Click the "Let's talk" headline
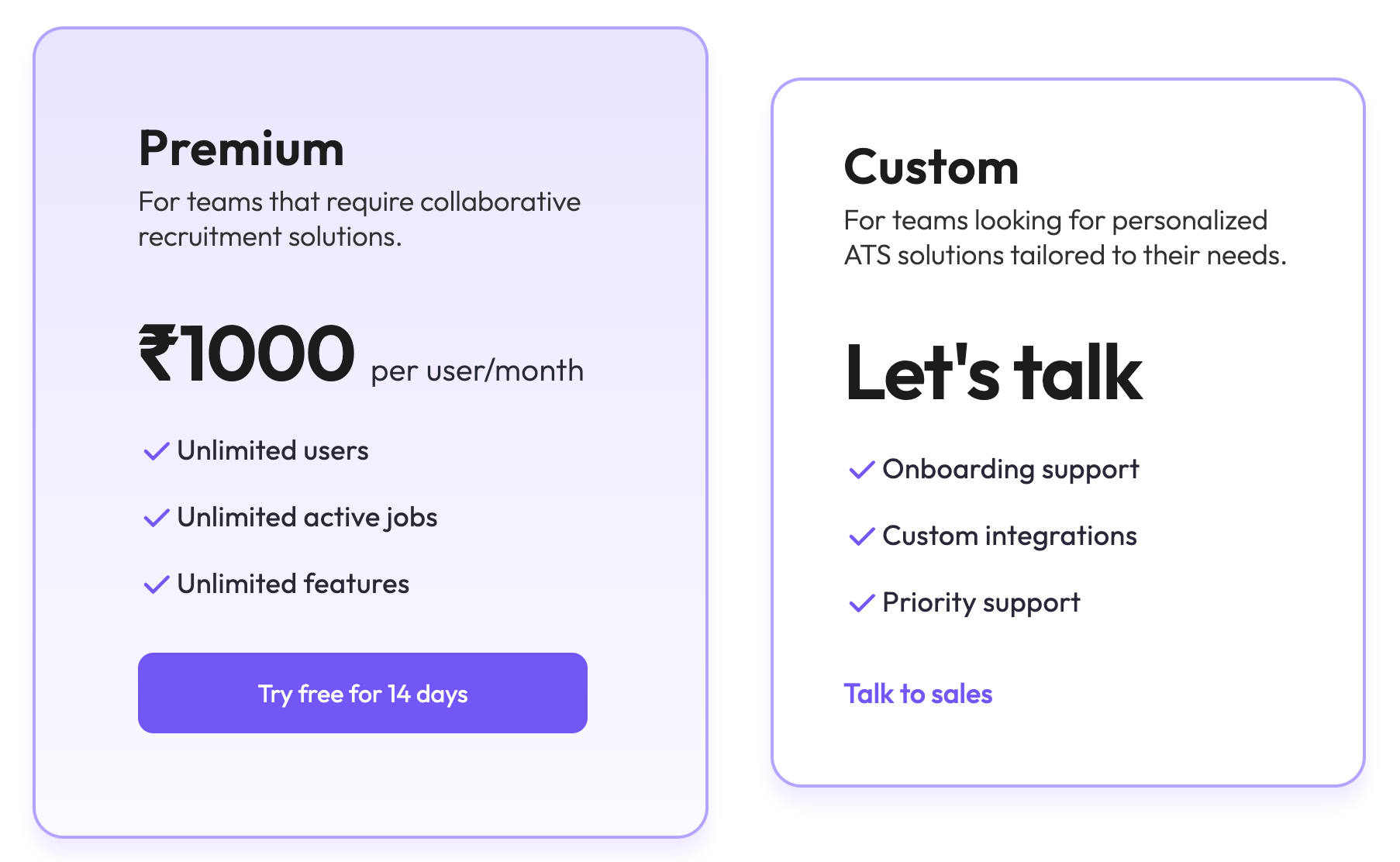The width and height of the screenshot is (1400, 862). [993, 374]
